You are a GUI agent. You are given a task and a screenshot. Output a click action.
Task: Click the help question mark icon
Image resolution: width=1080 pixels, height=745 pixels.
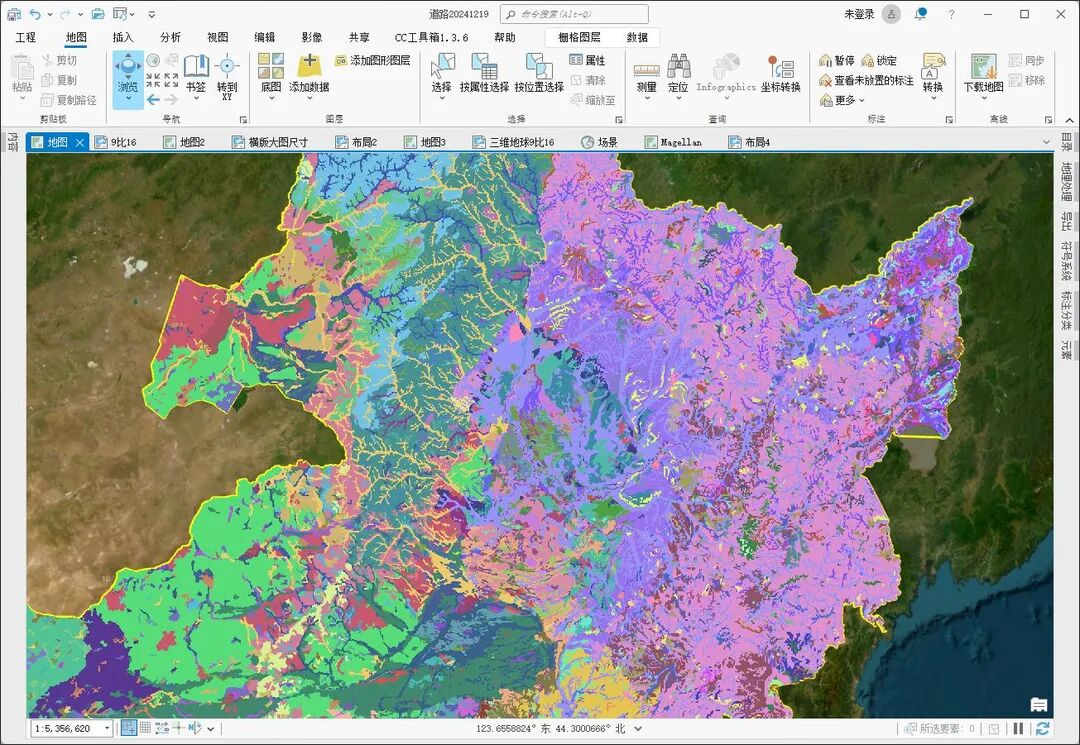point(951,14)
